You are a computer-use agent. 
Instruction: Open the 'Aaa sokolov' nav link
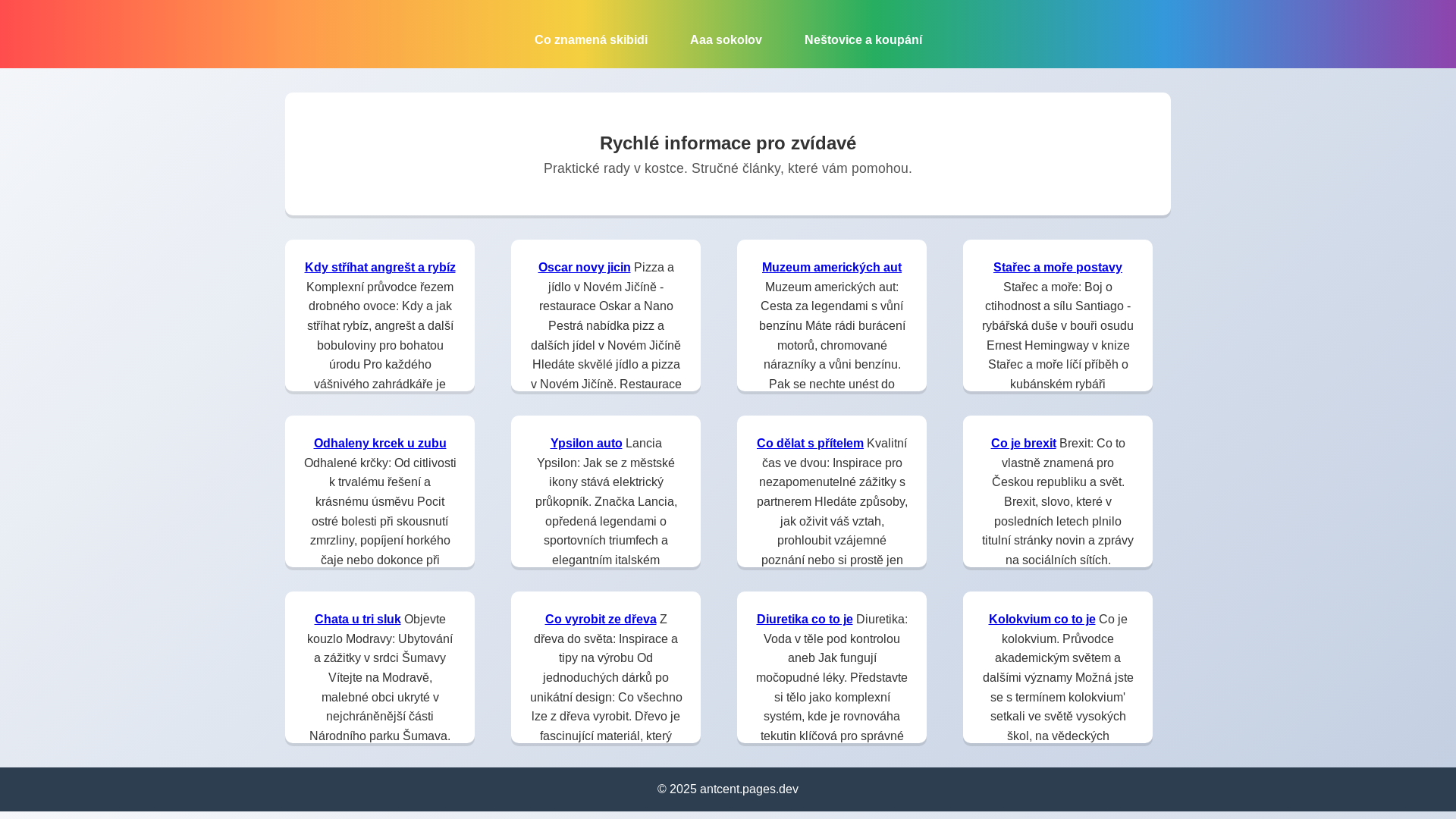726,40
